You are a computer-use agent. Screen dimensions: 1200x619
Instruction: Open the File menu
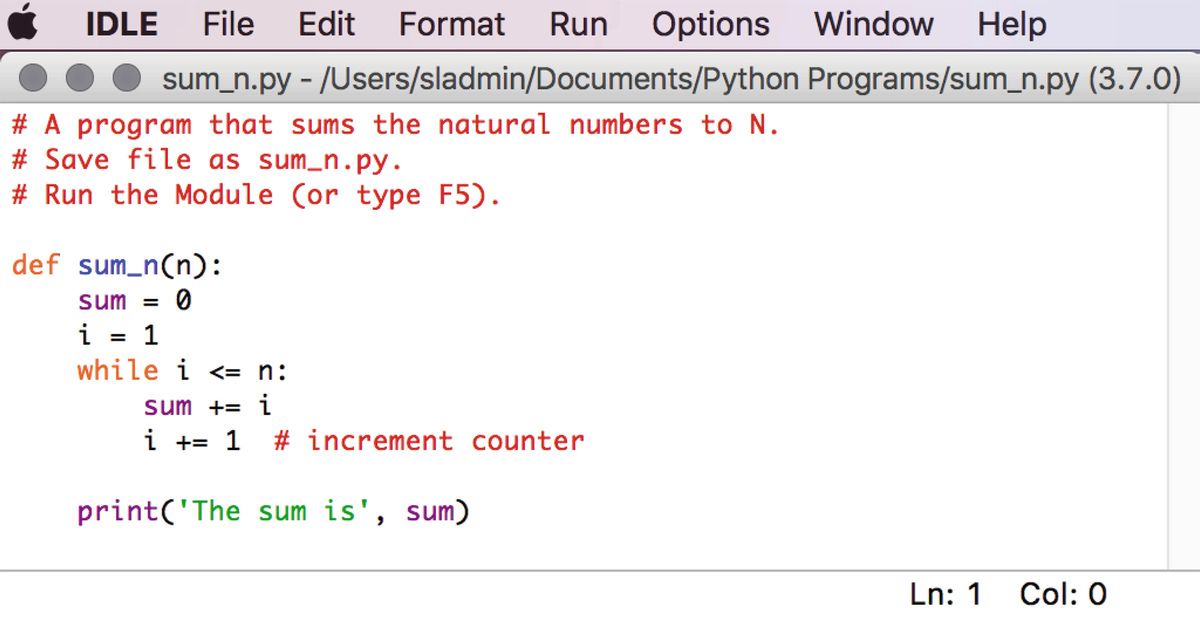coord(228,24)
